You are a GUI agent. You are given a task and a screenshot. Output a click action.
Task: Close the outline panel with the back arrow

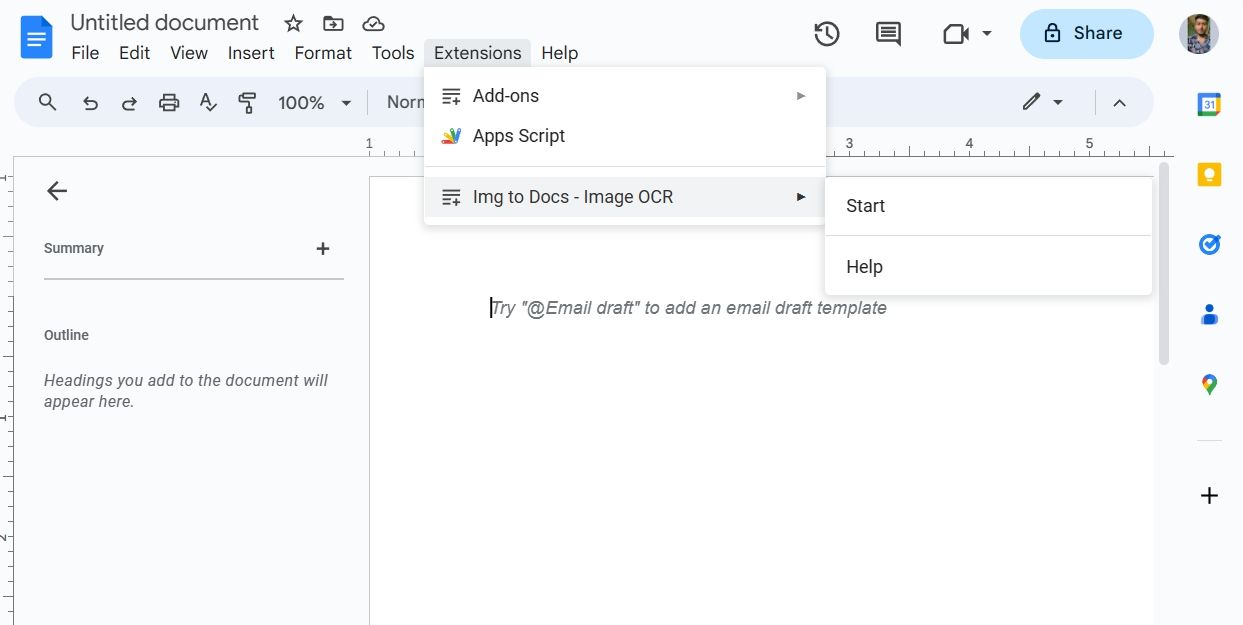coord(57,191)
